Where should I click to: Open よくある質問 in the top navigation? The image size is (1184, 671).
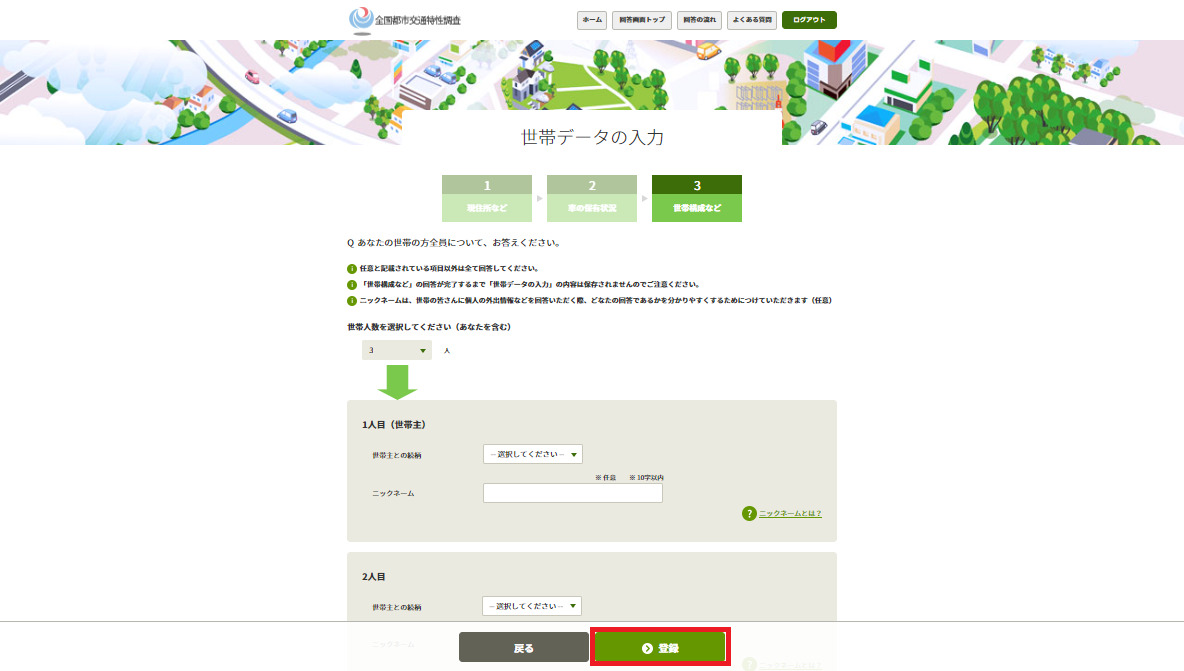[x=751, y=20]
